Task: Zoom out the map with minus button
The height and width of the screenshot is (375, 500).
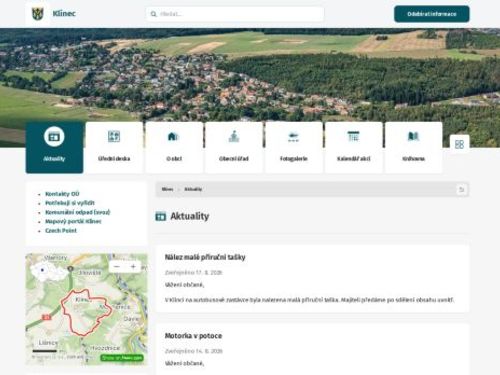Action: tap(117, 266)
